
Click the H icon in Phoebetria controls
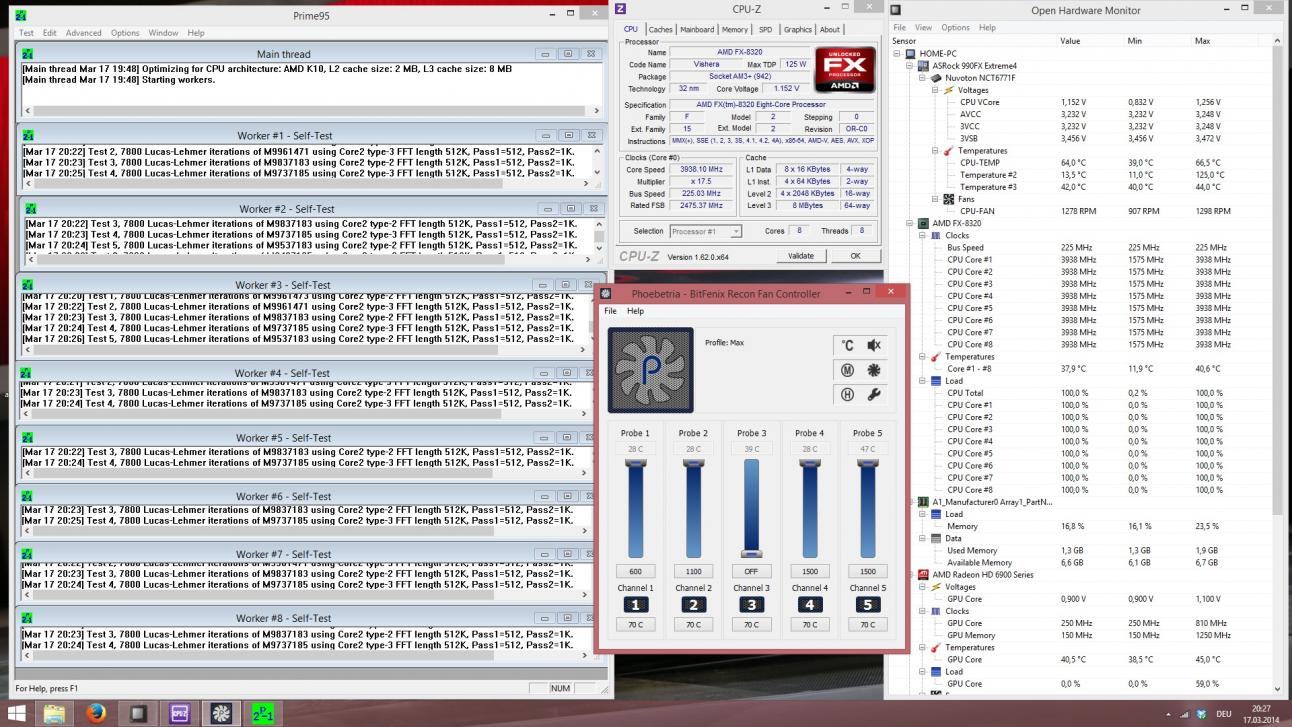point(847,395)
